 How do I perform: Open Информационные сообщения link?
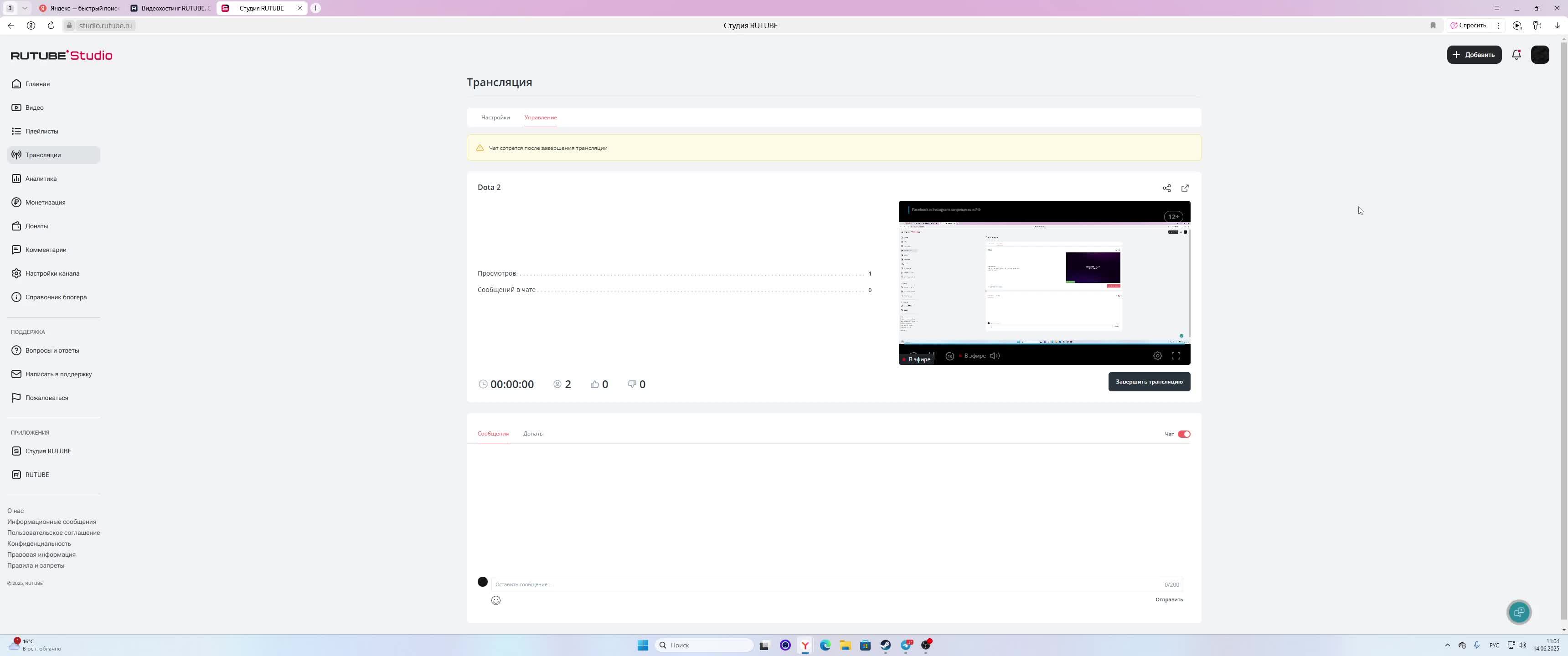pos(52,522)
